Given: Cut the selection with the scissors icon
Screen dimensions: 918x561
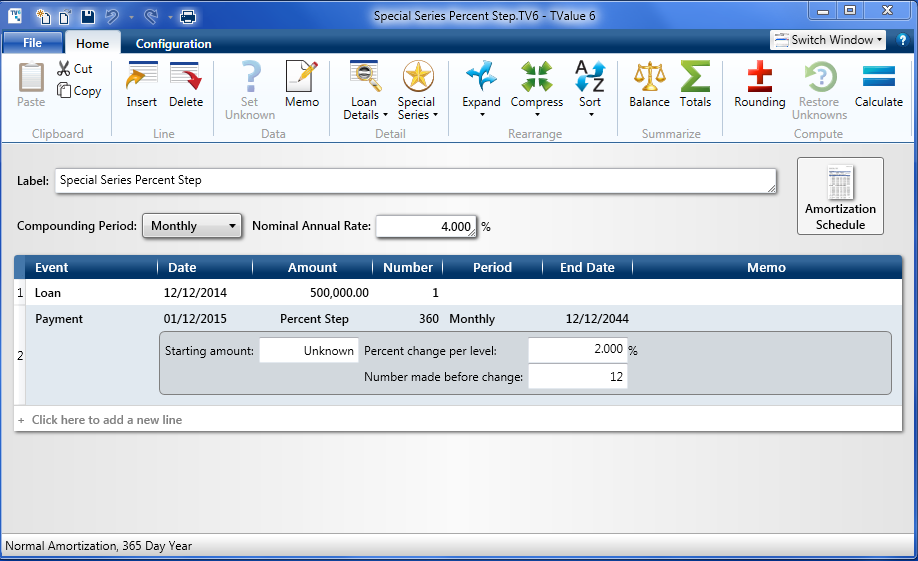Looking at the screenshot, I should pyautogui.click(x=75, y=69).
